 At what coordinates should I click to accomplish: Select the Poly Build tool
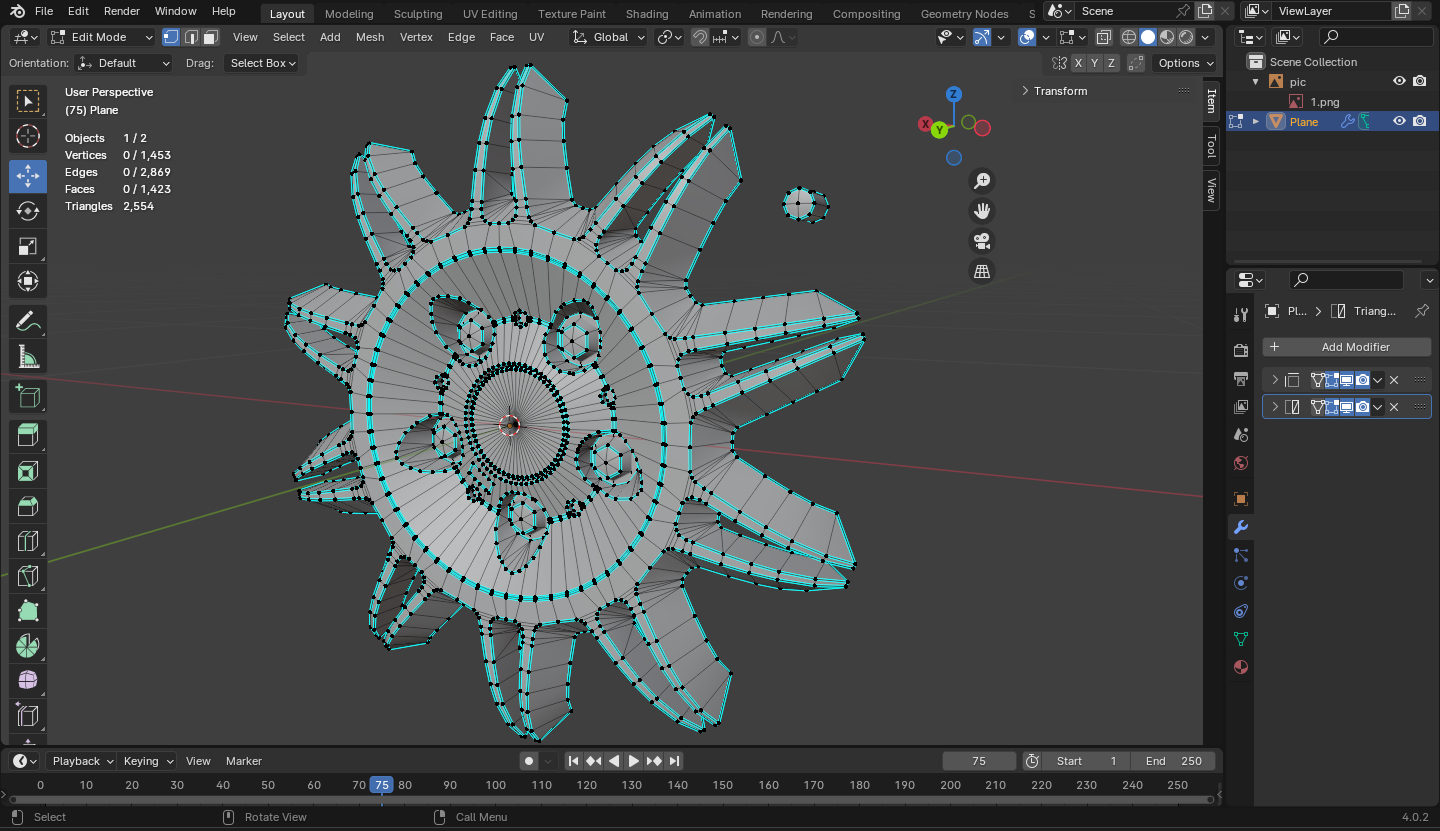pyautogui.click(x=28, y=611)
